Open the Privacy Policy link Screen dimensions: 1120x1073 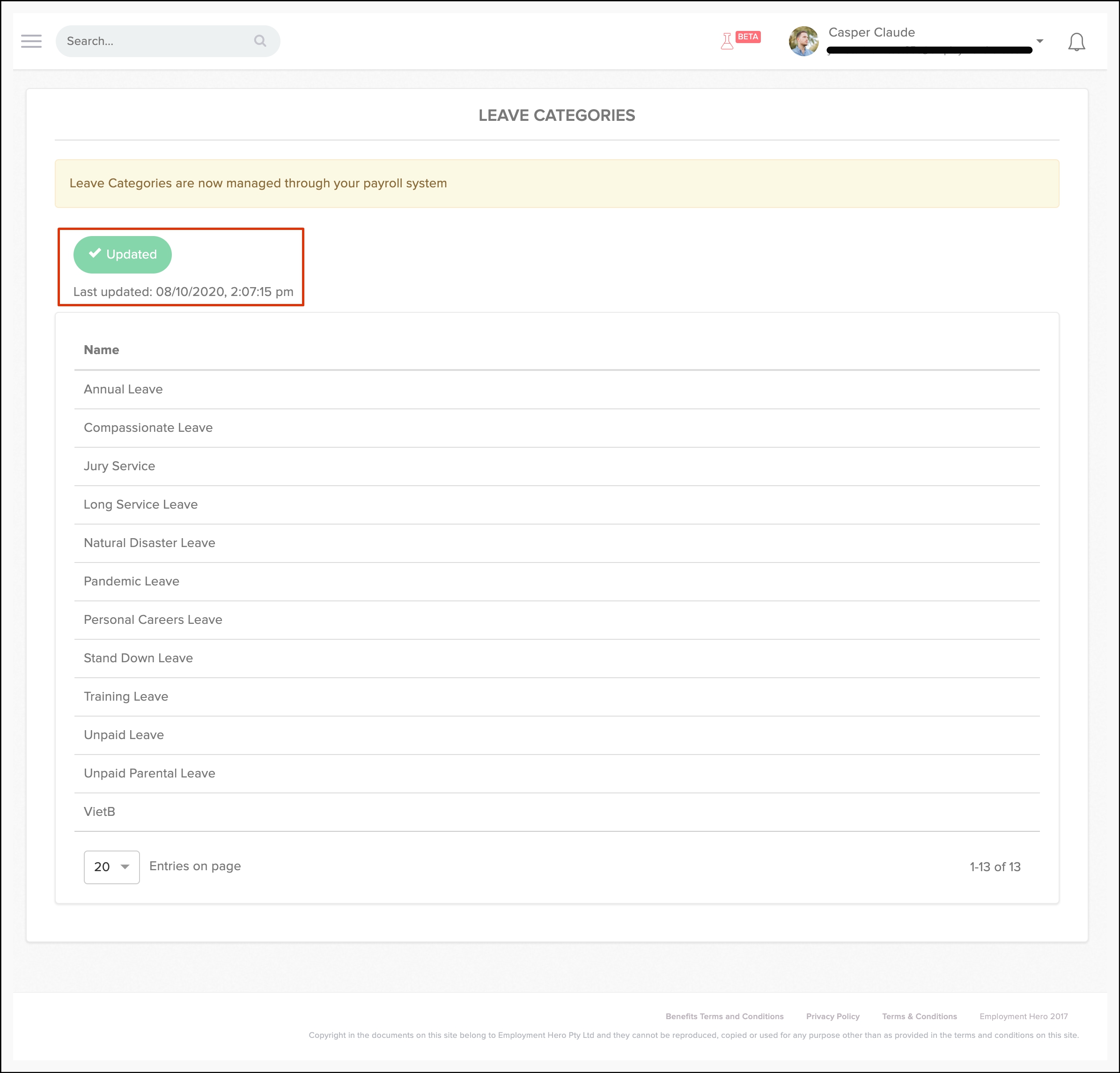(x=833, y=1016)
